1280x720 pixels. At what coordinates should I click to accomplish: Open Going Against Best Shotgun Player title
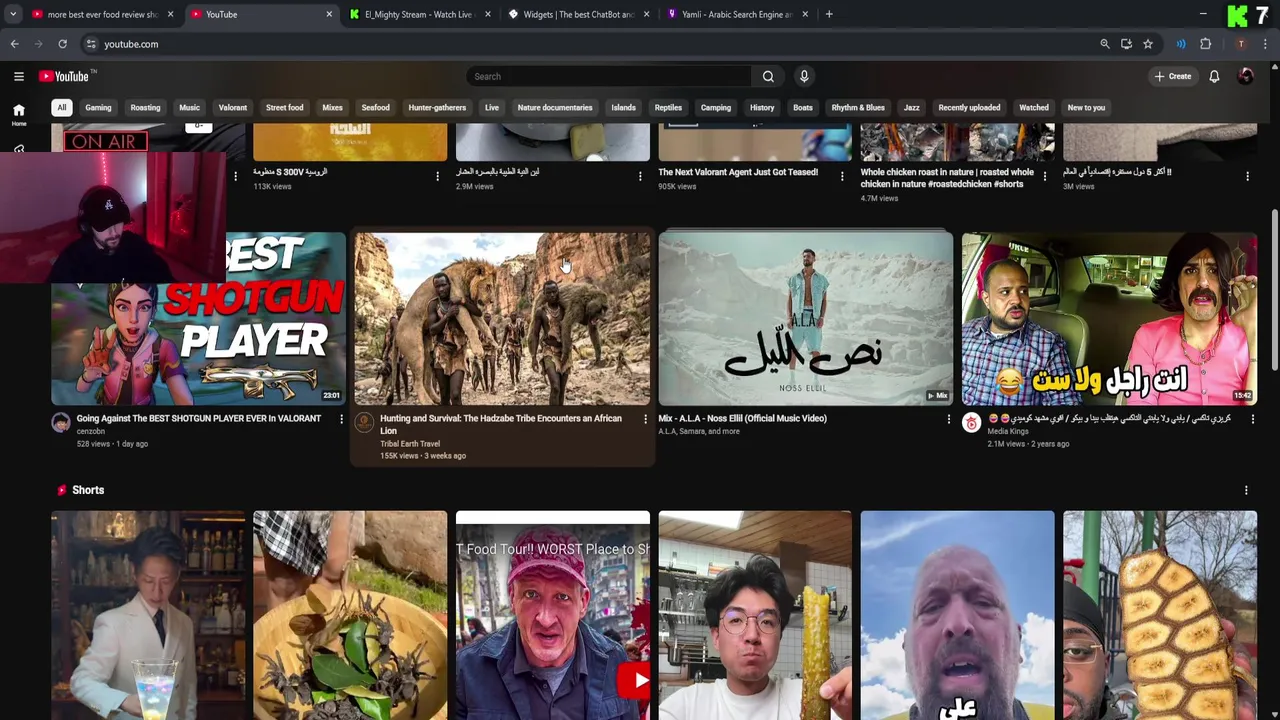coord(199,418)
